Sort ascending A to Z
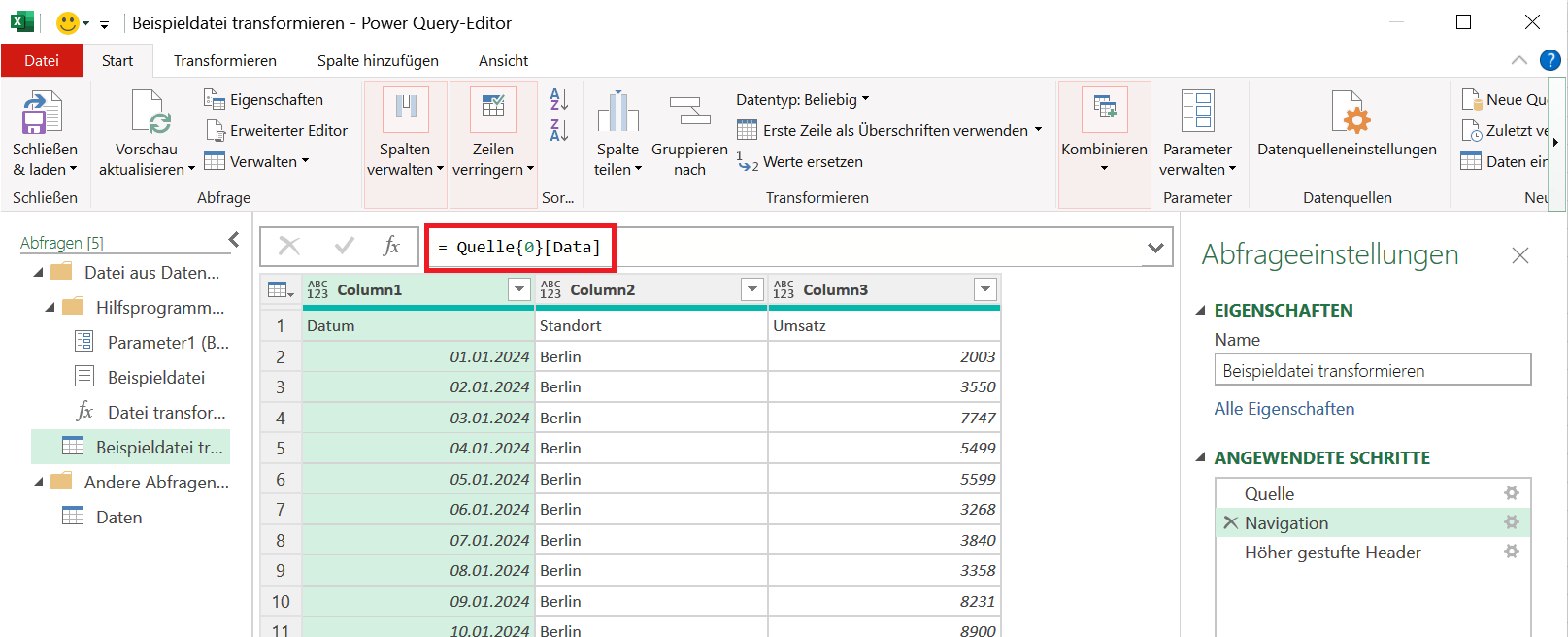Image resolution: width=1568 pixels, height=637 pixels. pyautogui.click(x=559, y=98)
